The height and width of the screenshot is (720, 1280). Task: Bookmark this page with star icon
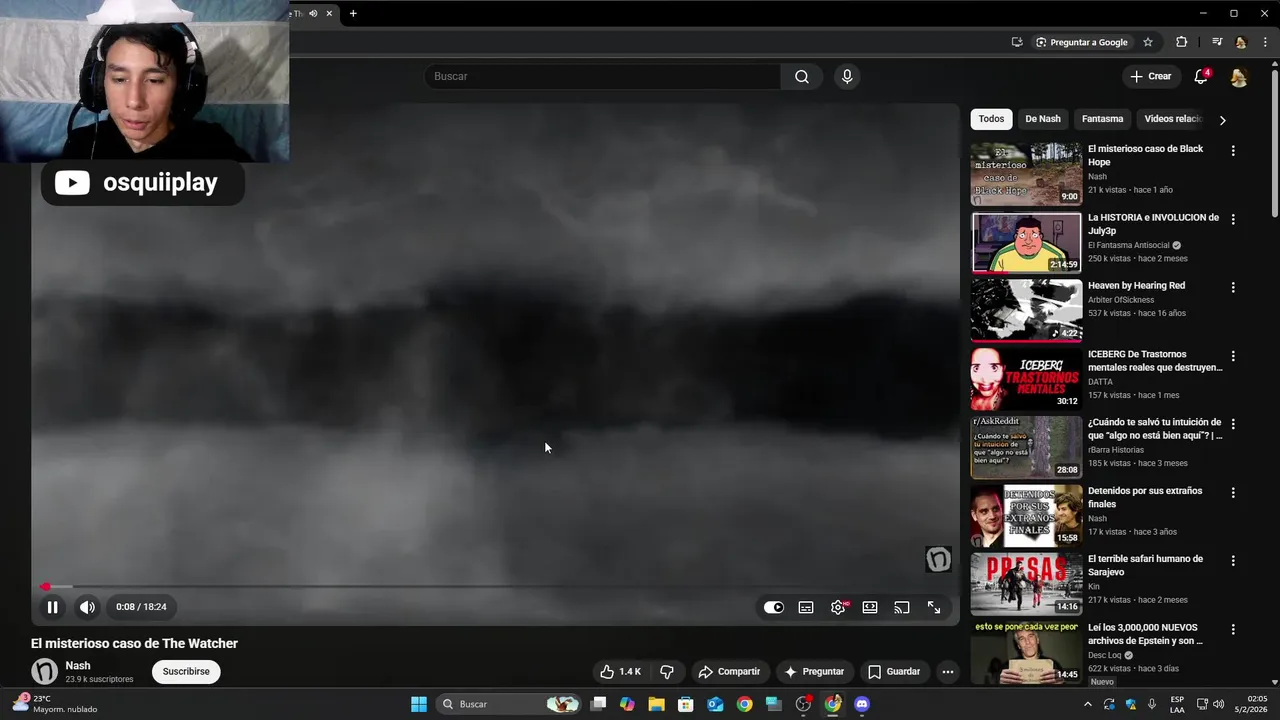[1148, 42]
